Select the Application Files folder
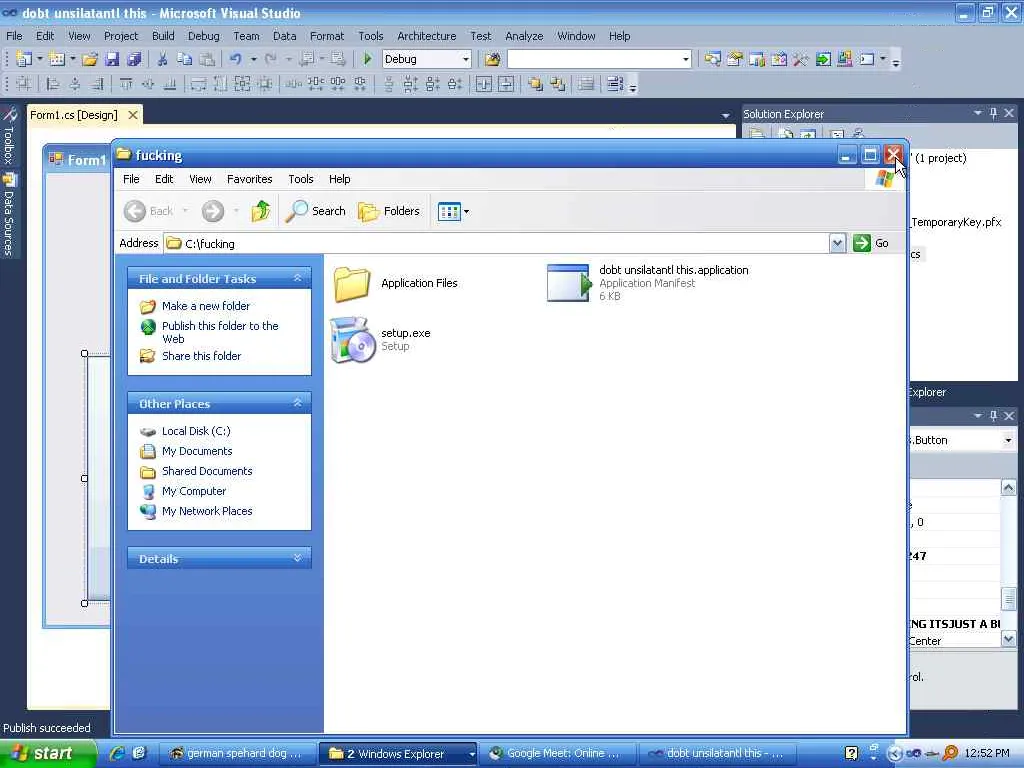This screenshot has height=768, width=1024. [x=395, y=283]
